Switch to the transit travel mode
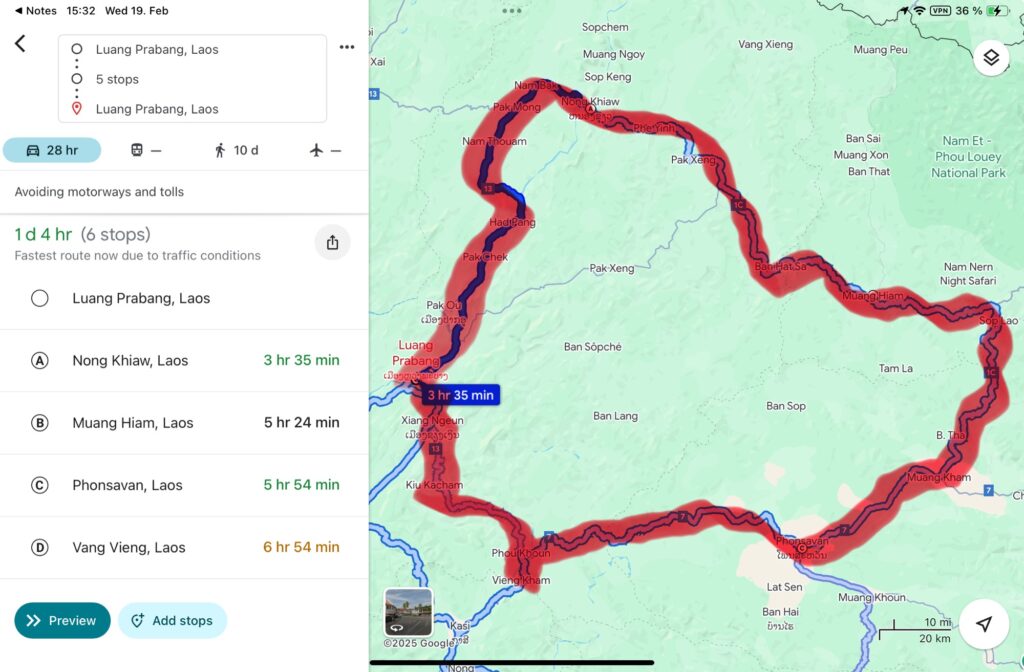This screenshot has height=672, width=1024. [145, 150]
